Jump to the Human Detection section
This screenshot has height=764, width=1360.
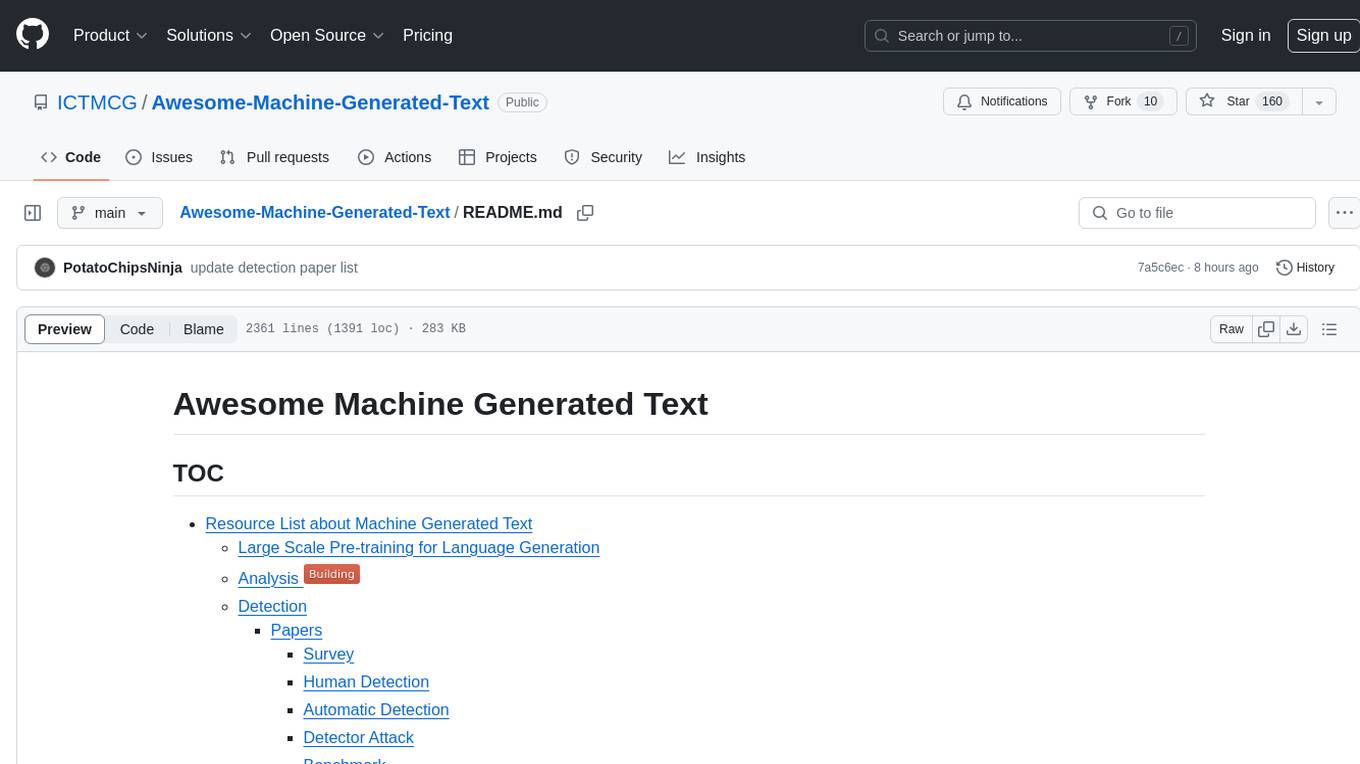coord(366,682)
